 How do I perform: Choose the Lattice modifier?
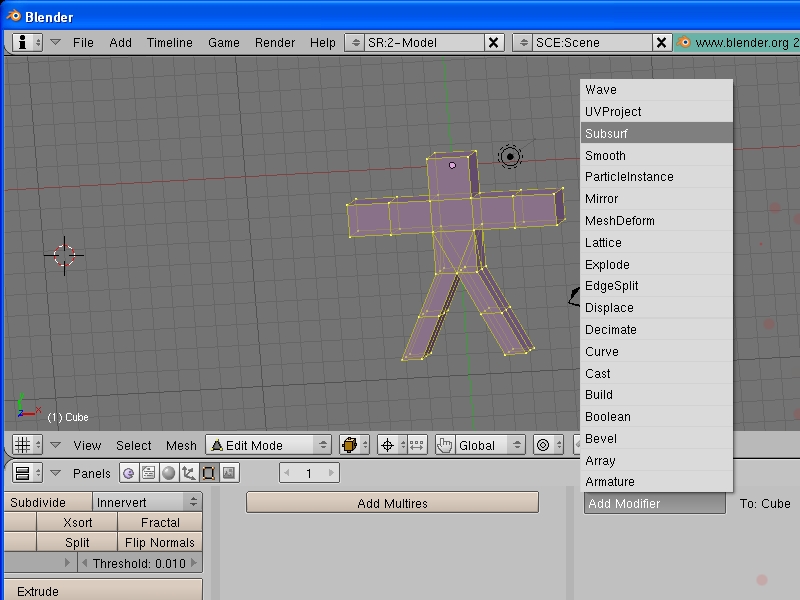click(x=657, y=242)
